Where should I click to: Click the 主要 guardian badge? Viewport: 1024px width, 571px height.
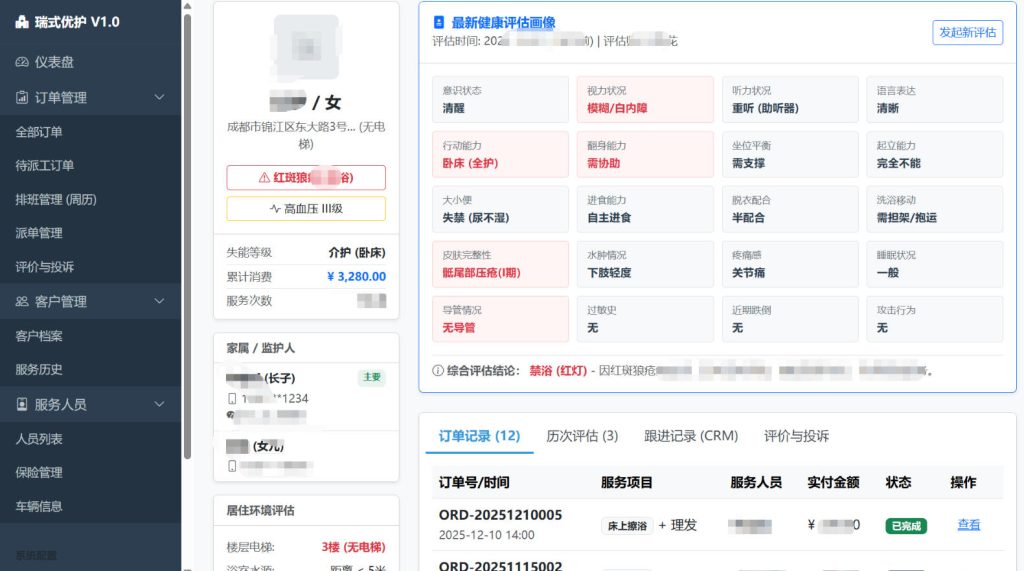372,377
